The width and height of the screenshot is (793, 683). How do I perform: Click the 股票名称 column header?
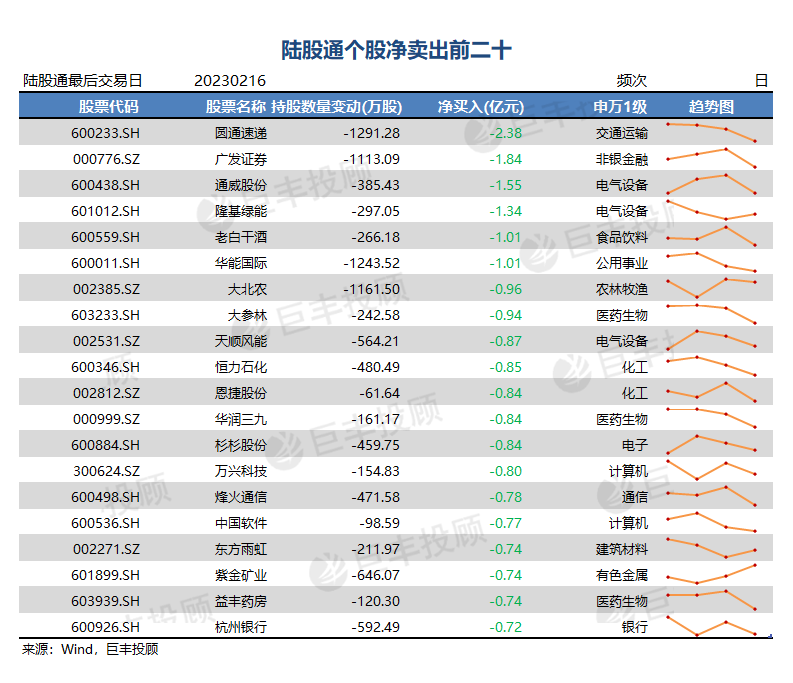point(236,107)
